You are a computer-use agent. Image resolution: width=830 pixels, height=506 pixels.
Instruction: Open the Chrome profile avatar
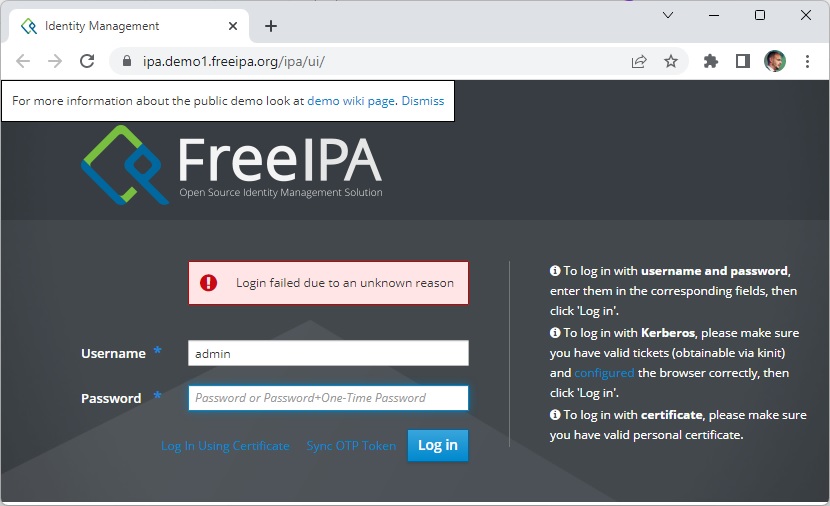click(x=774, y=61)
